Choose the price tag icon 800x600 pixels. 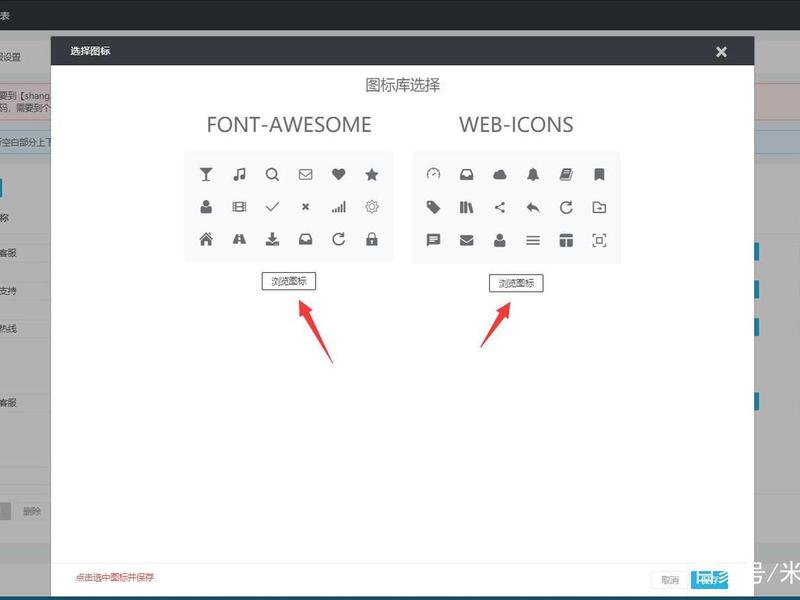[433, 207]
